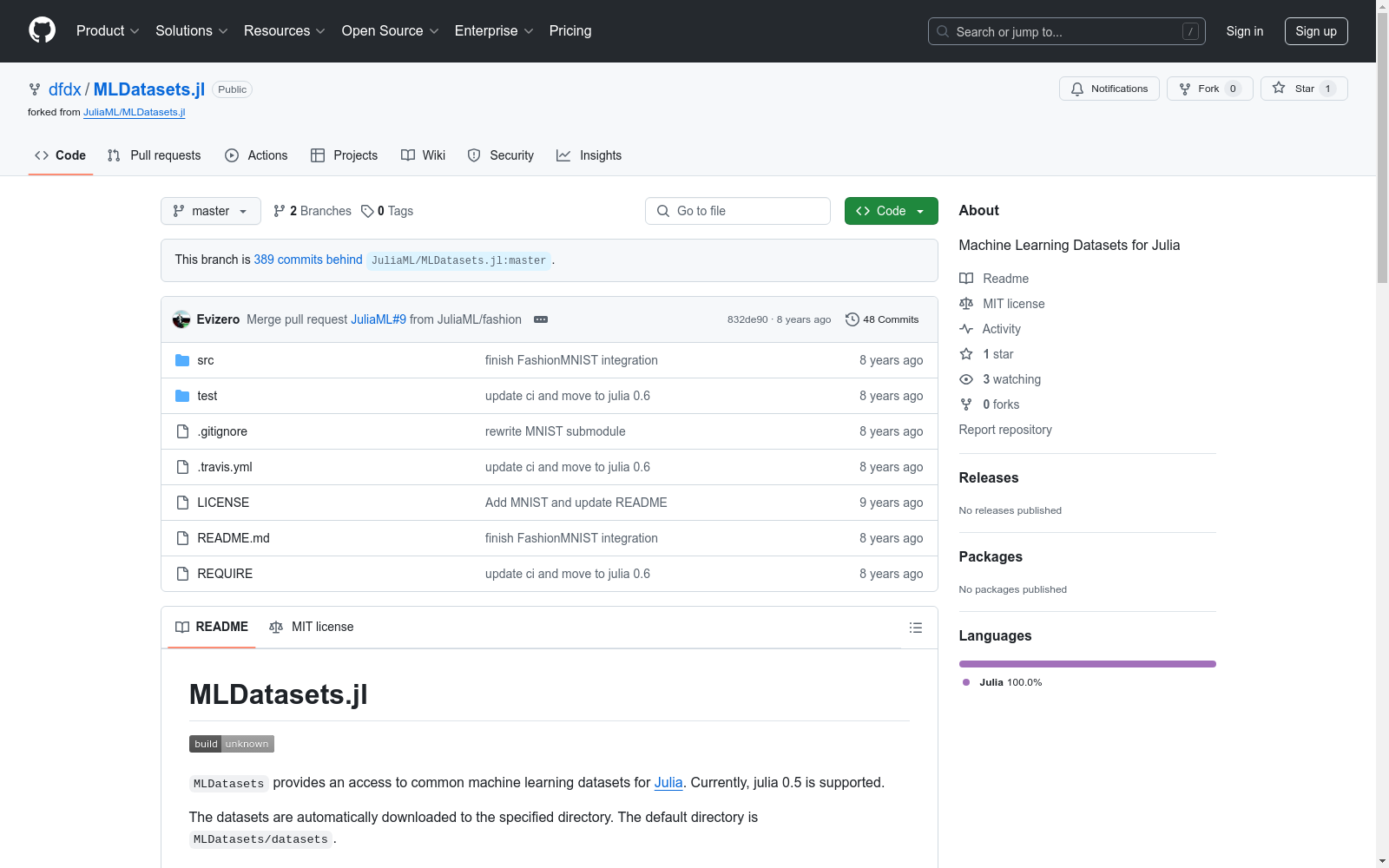Click the .travis.yml file icon
Image resolution: width=1389 pixels, height=868 pixels.
point(182,467)
